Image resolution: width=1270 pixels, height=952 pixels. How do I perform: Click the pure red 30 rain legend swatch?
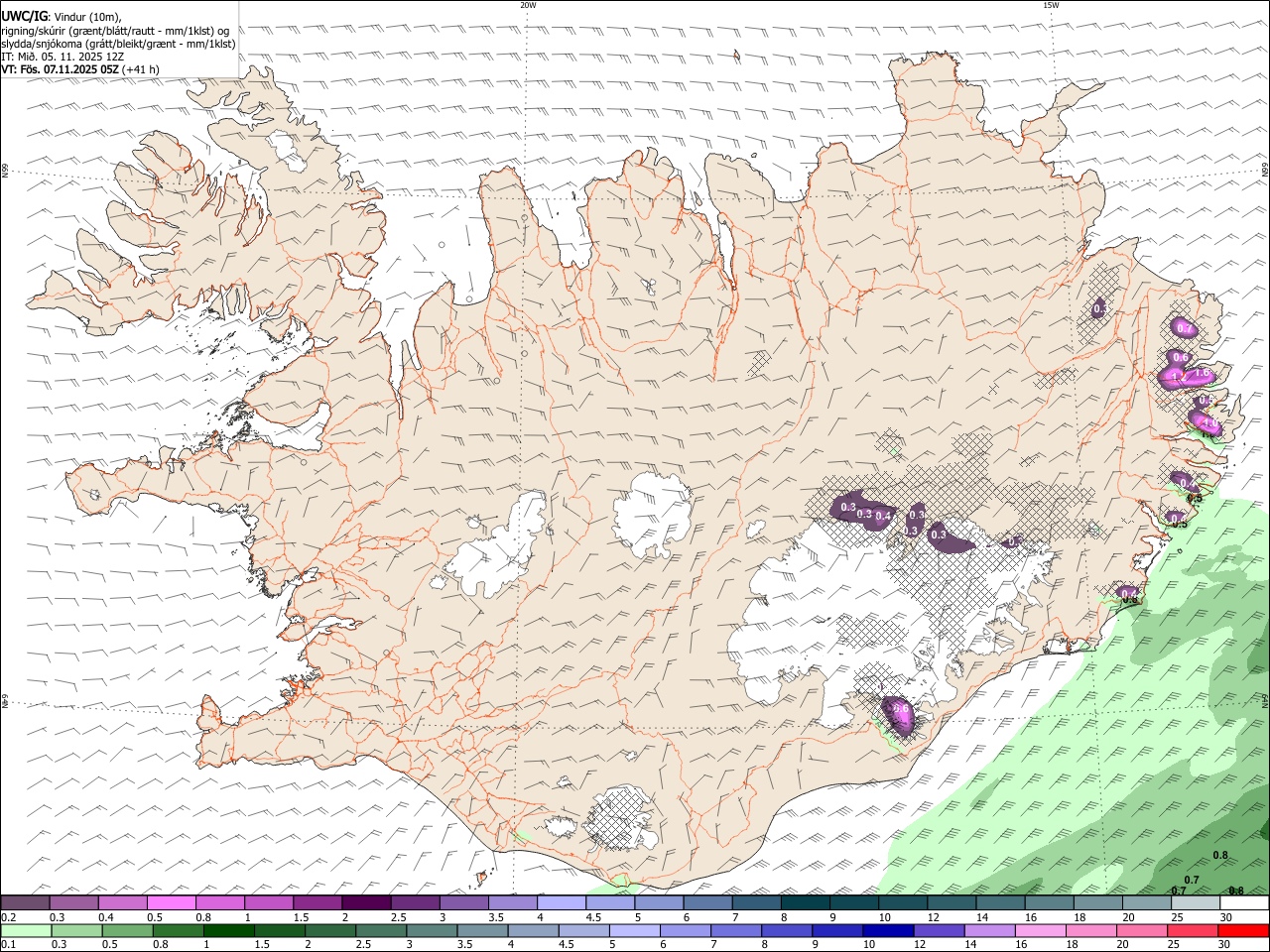tap(1242, 930)
